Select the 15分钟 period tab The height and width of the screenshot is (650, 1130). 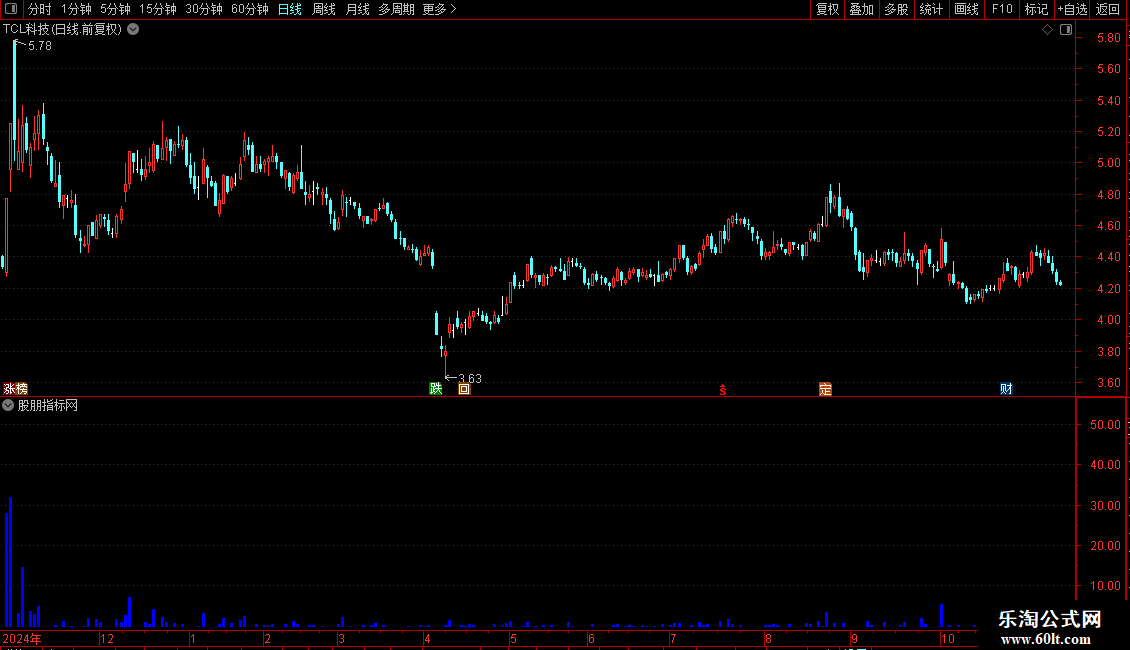[158, 9]
